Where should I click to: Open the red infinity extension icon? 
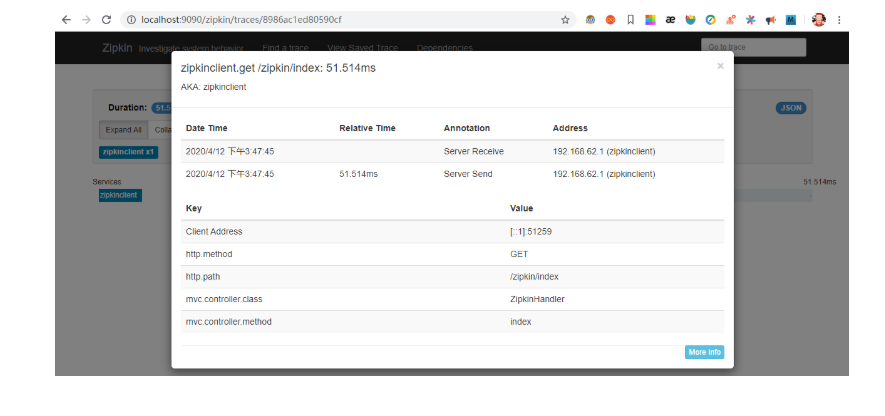pyautogui.click(x=610, y=20)
